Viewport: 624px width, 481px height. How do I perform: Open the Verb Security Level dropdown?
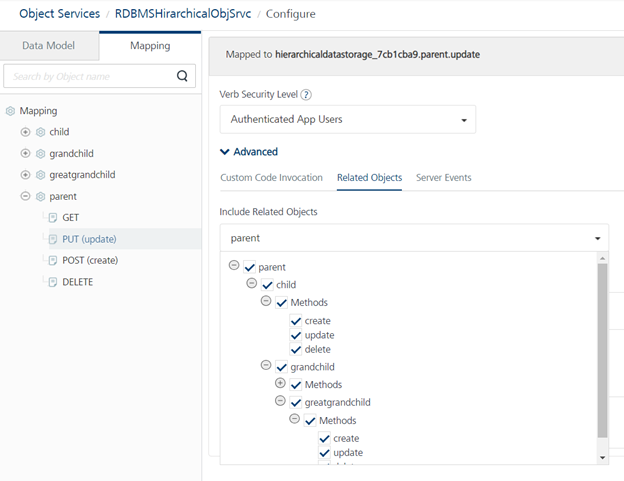point(347,119)
